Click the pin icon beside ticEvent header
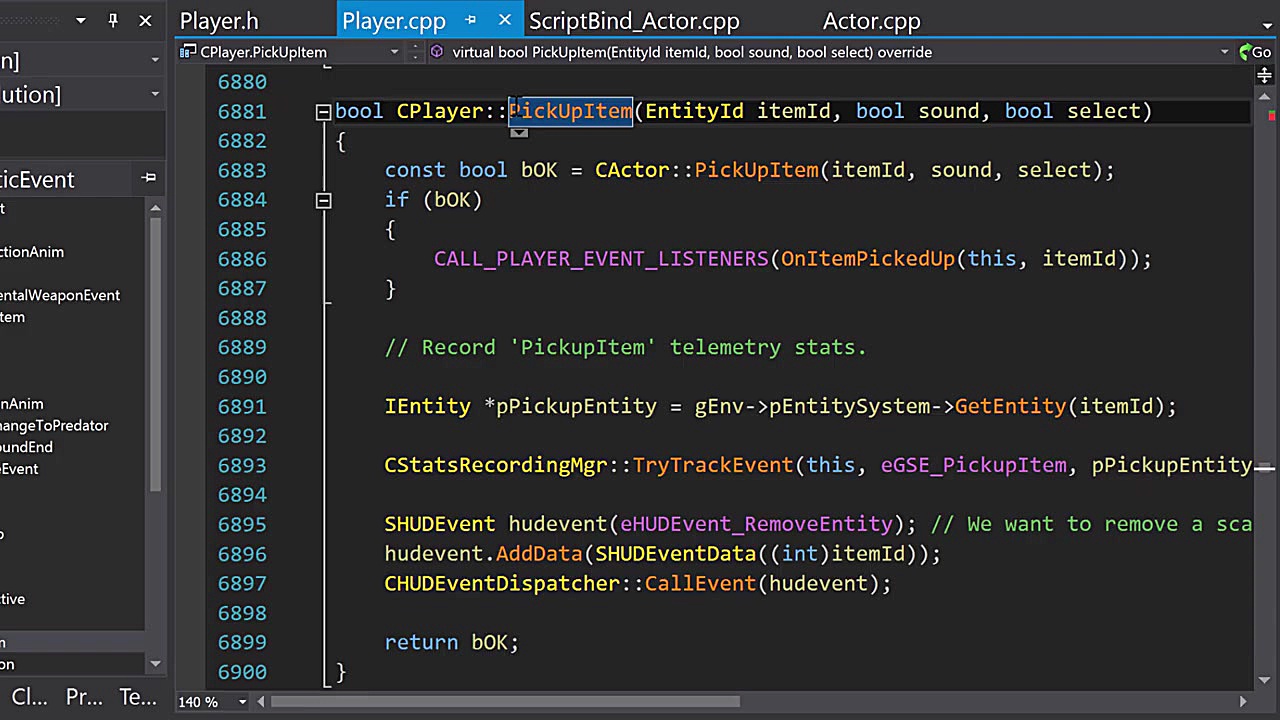 [x=149, y=178]
